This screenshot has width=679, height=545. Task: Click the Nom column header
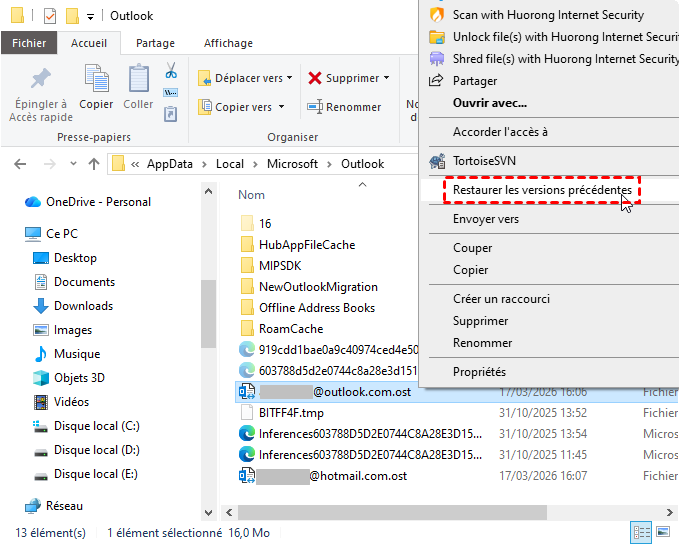point(251,195)
